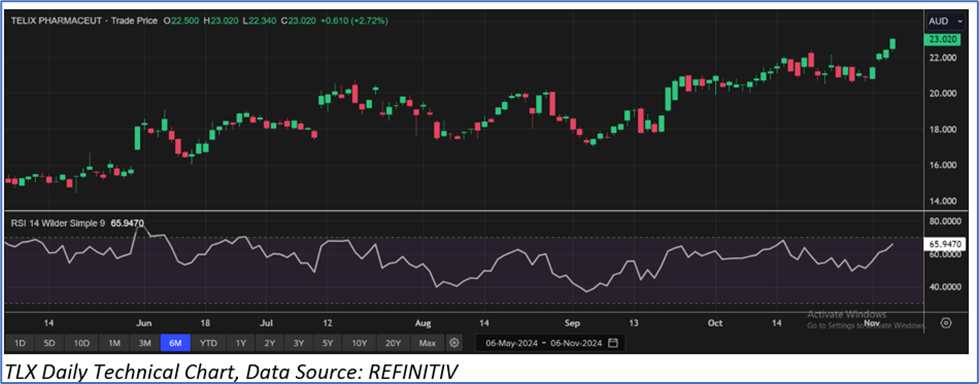Screen dimensions: 979x384
Task: Click the +0.610 (+2.72%) change value
Action: click(354, 21)
